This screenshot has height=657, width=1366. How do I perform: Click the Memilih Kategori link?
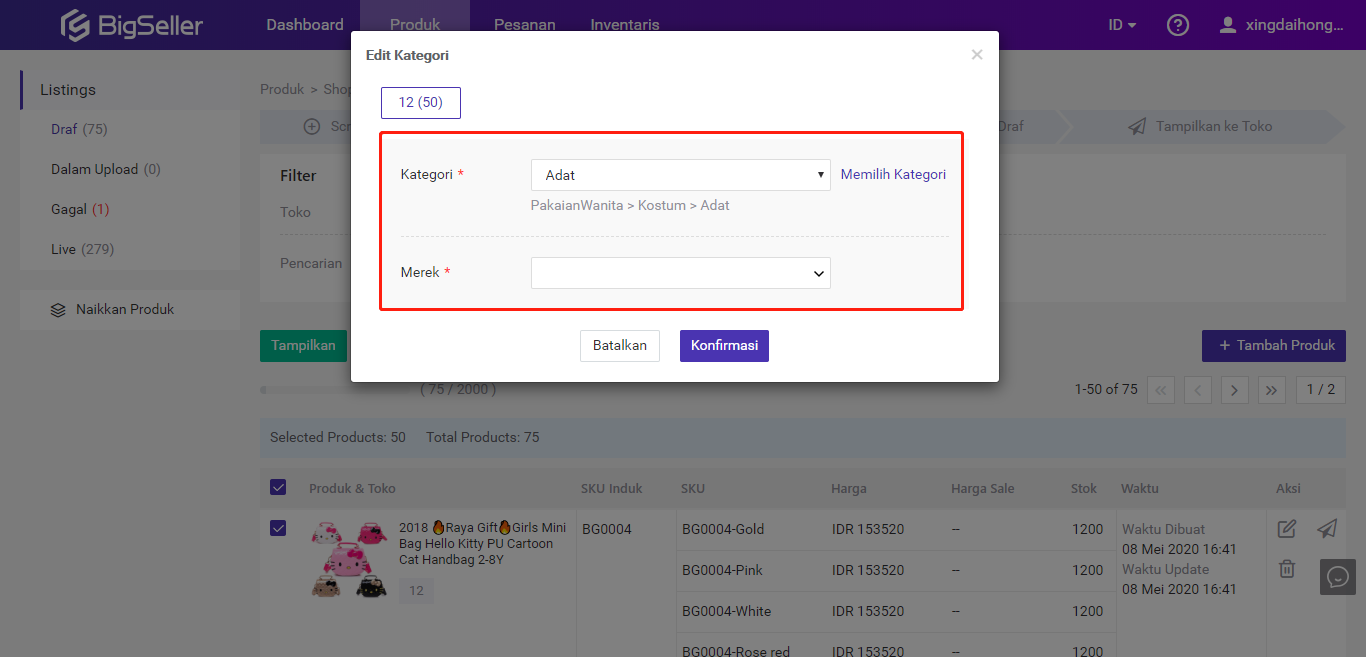[893, 175]
